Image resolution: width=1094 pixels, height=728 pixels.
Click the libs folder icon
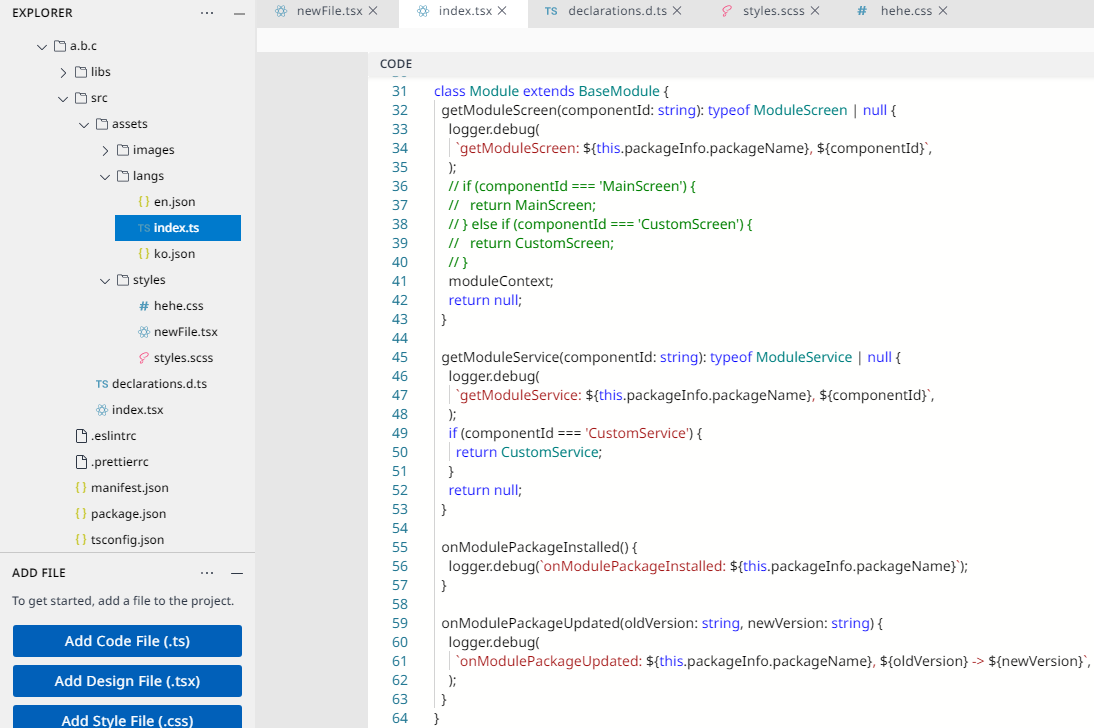tap(81, 72)
